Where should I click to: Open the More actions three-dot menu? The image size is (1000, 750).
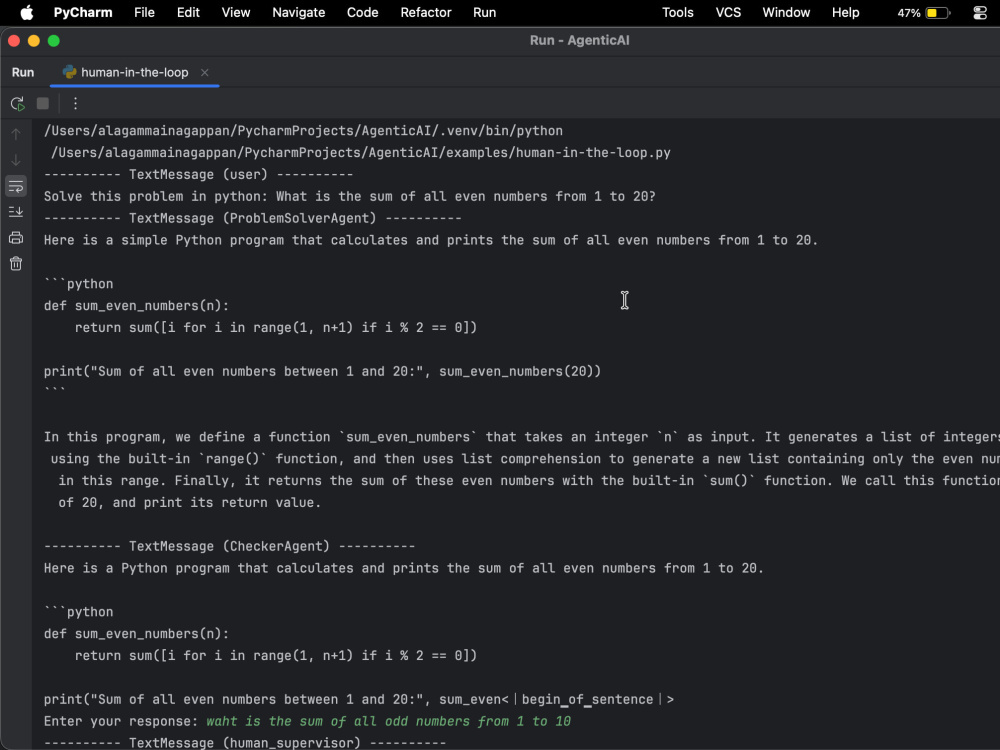(75, 103)
